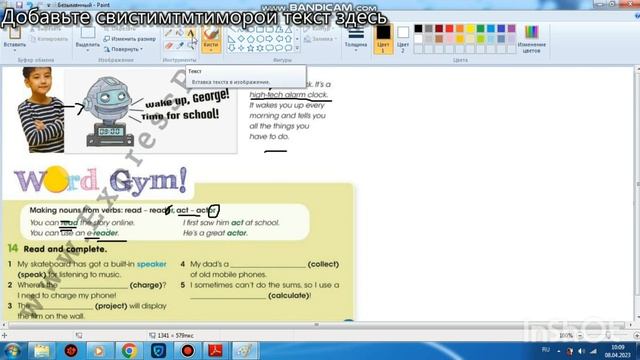Pick the yellow color swatch
Screen dimensions: 640x360
pyautogui.click(x=470, y=28)
